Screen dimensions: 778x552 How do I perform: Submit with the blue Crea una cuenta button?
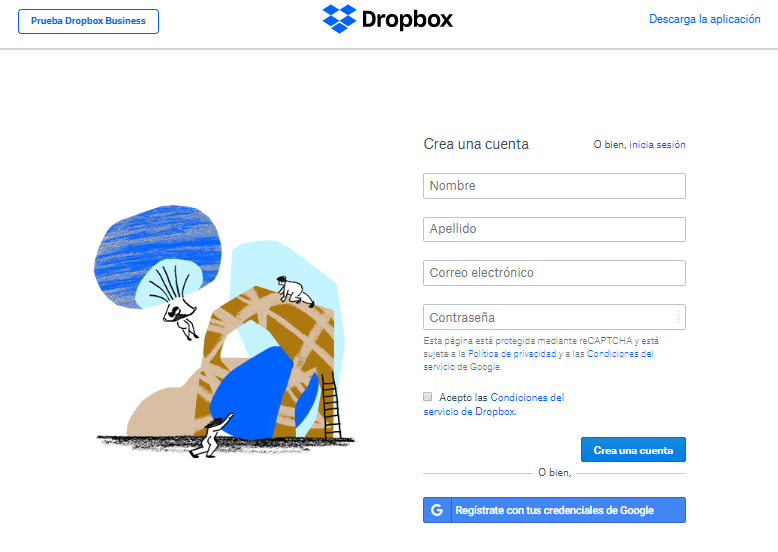[633, 449]
